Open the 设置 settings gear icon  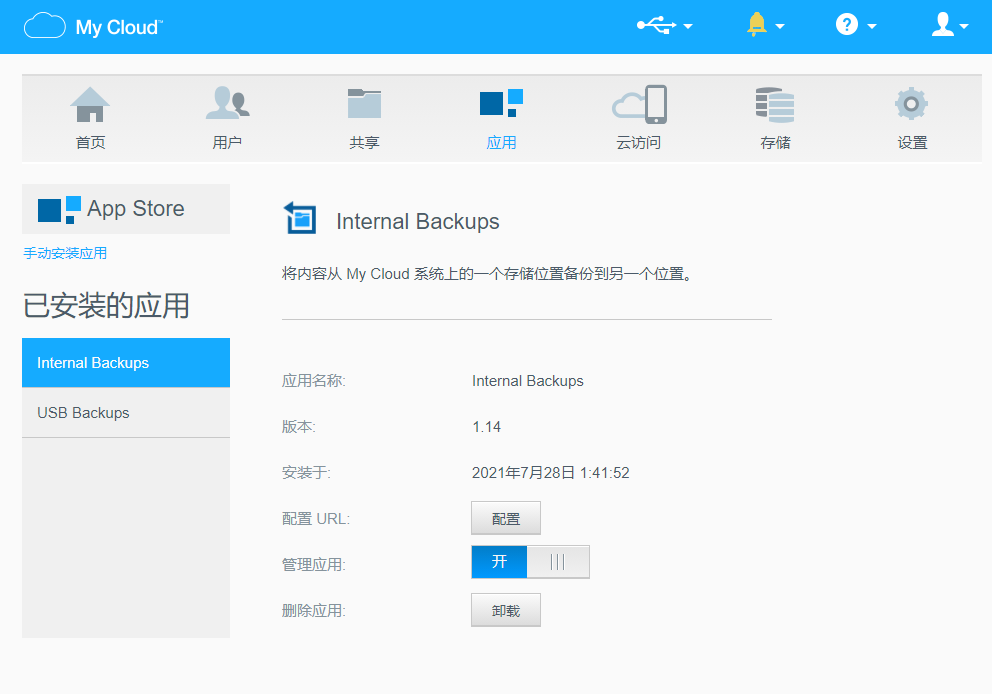point(911,104)
